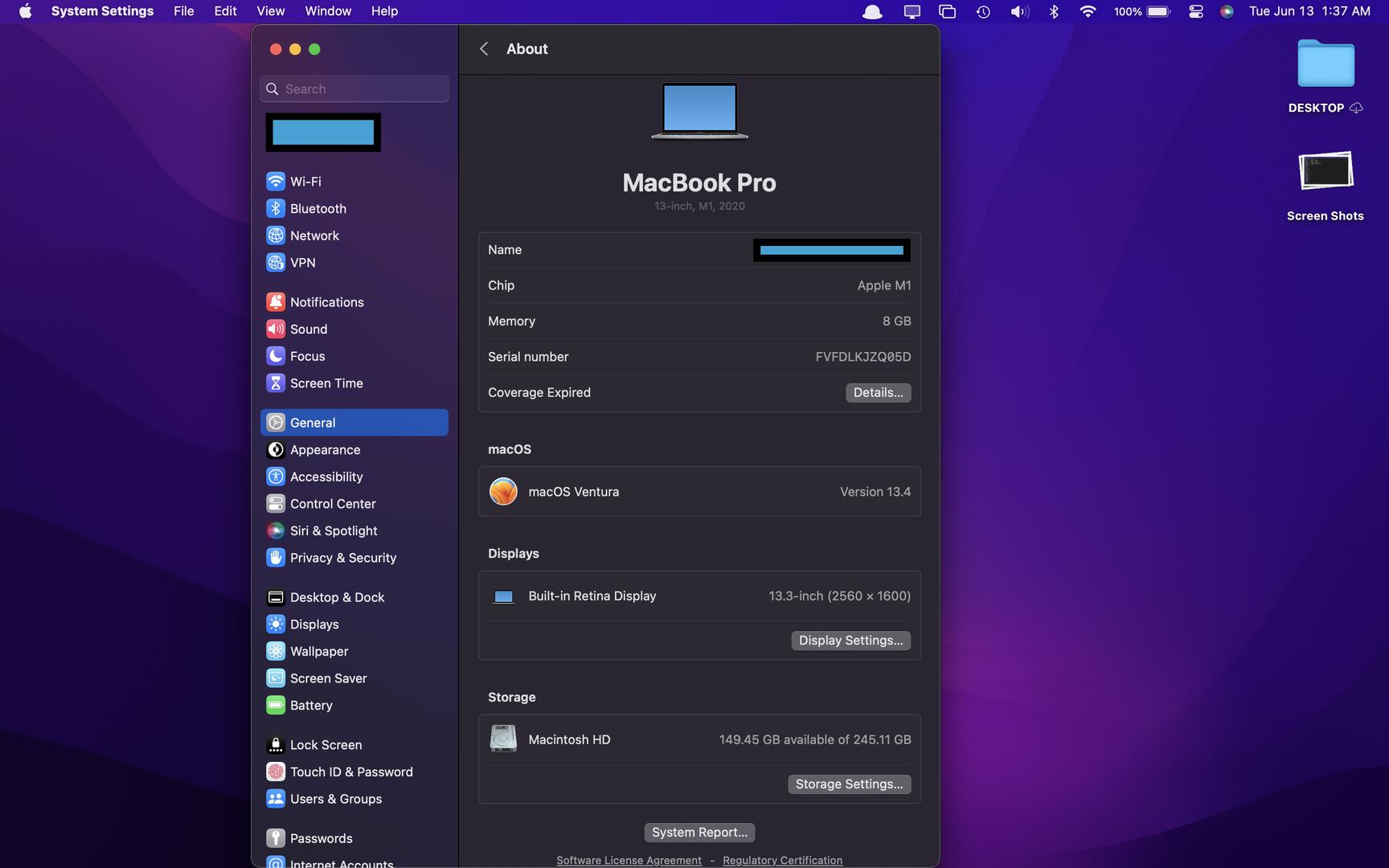This screenshot has width=1389, height=868.
Task: Click the 'Apple M1' chip value
Action: tap(884, 285)
